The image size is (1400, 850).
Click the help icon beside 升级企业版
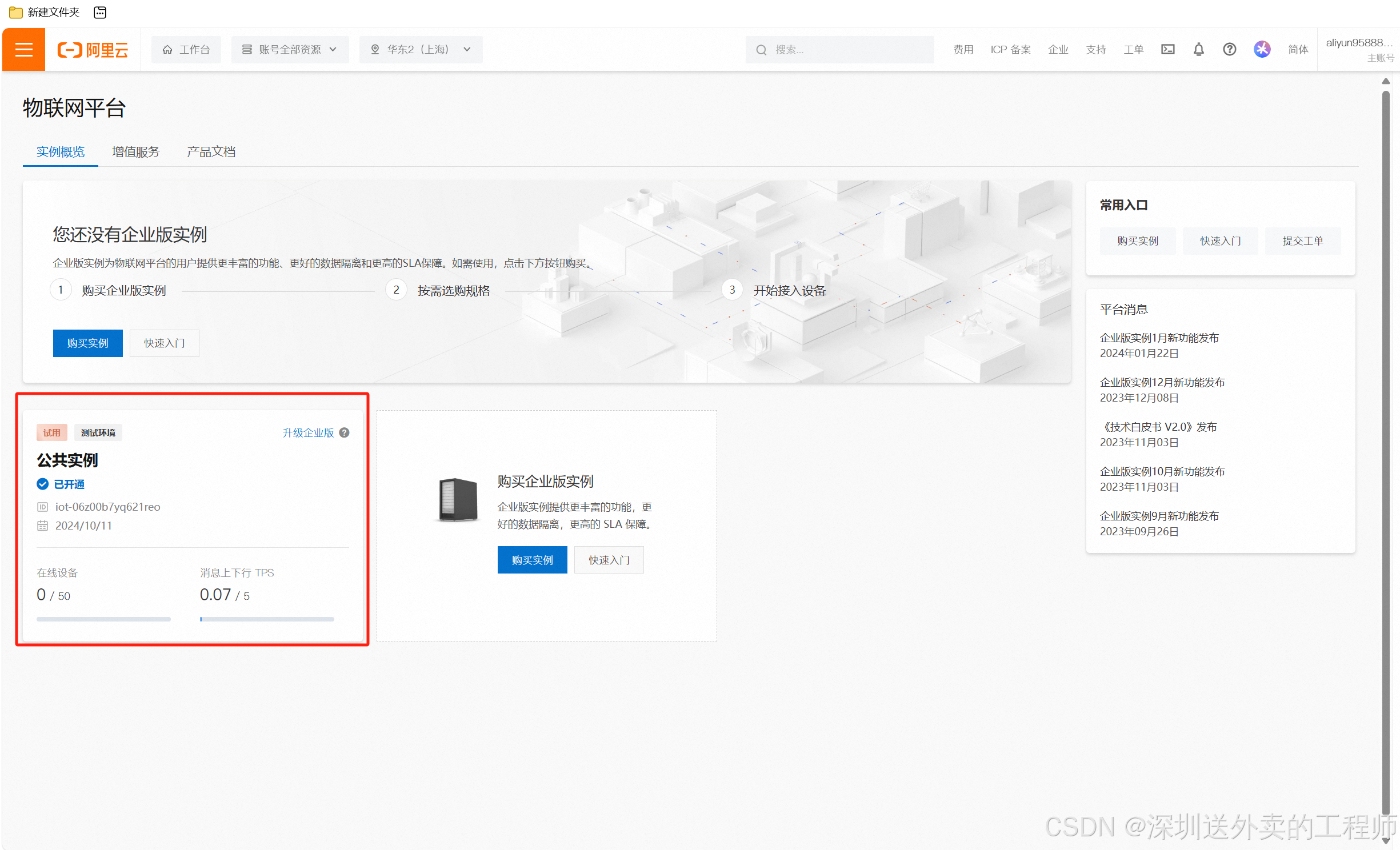click(x=344, y=432)
